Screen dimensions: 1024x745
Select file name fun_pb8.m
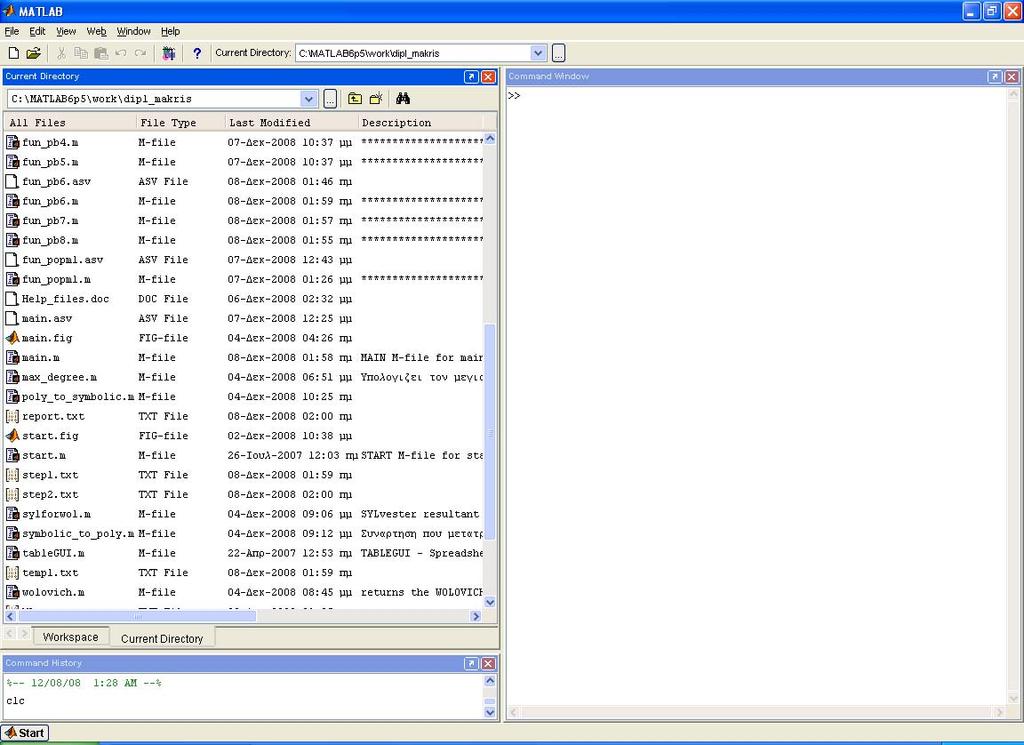pos(50,240)
